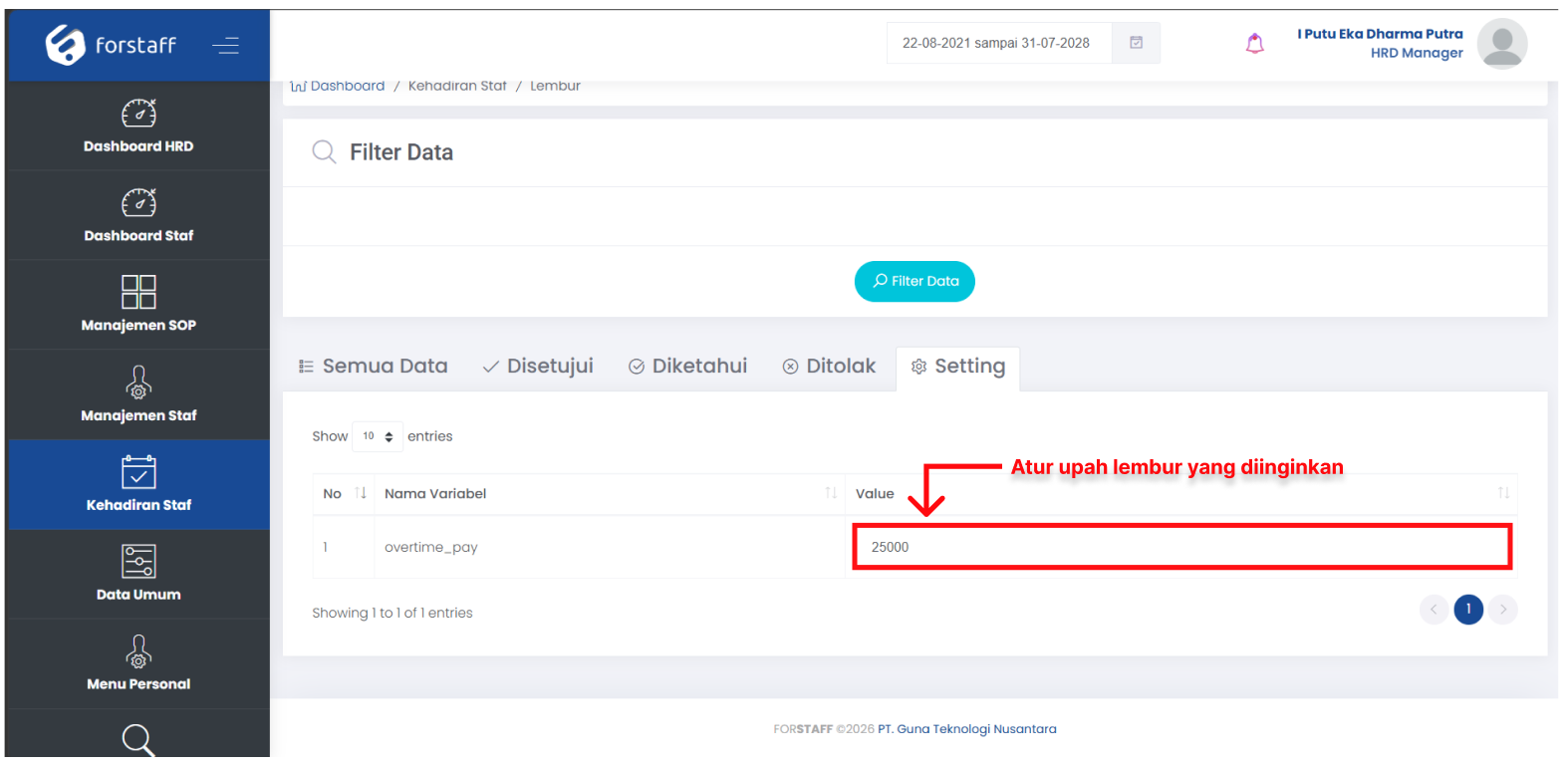The image size is (1568, 767).
Task: Switch to Diketahui tab
Action: [x=688, y=367]
